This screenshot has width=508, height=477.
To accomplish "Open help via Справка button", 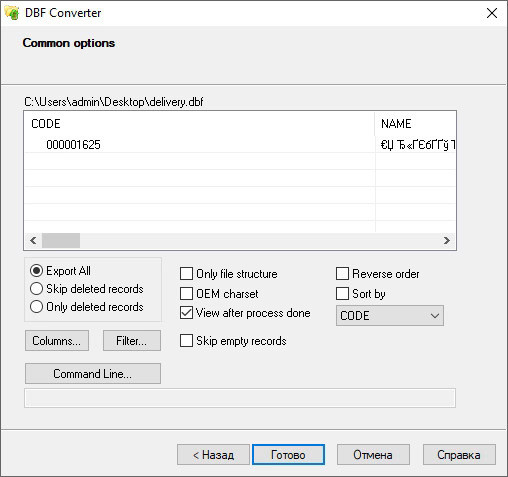I will 459,455.
